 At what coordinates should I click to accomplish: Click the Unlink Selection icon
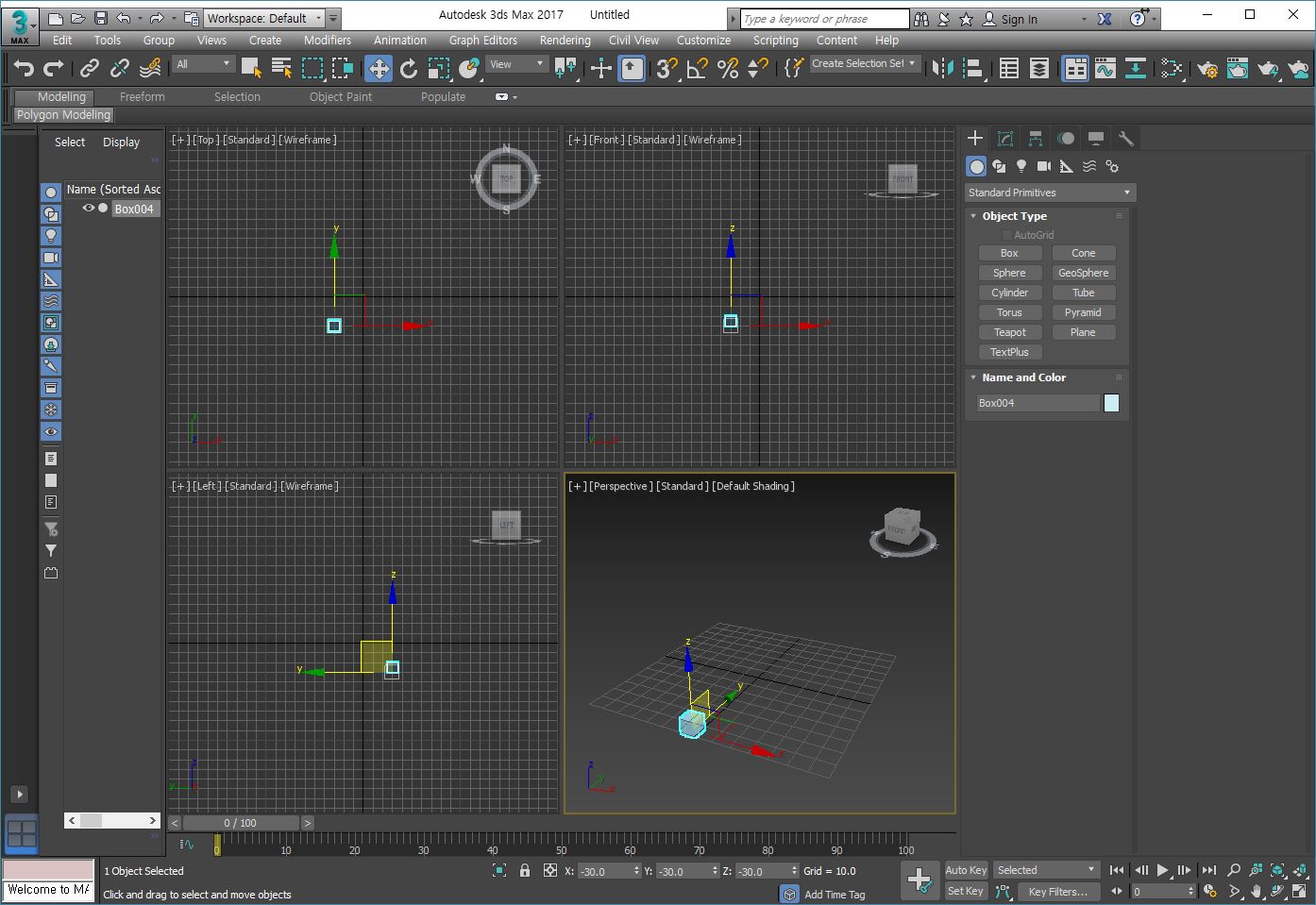pyautogui.click(x=120, y=68)
